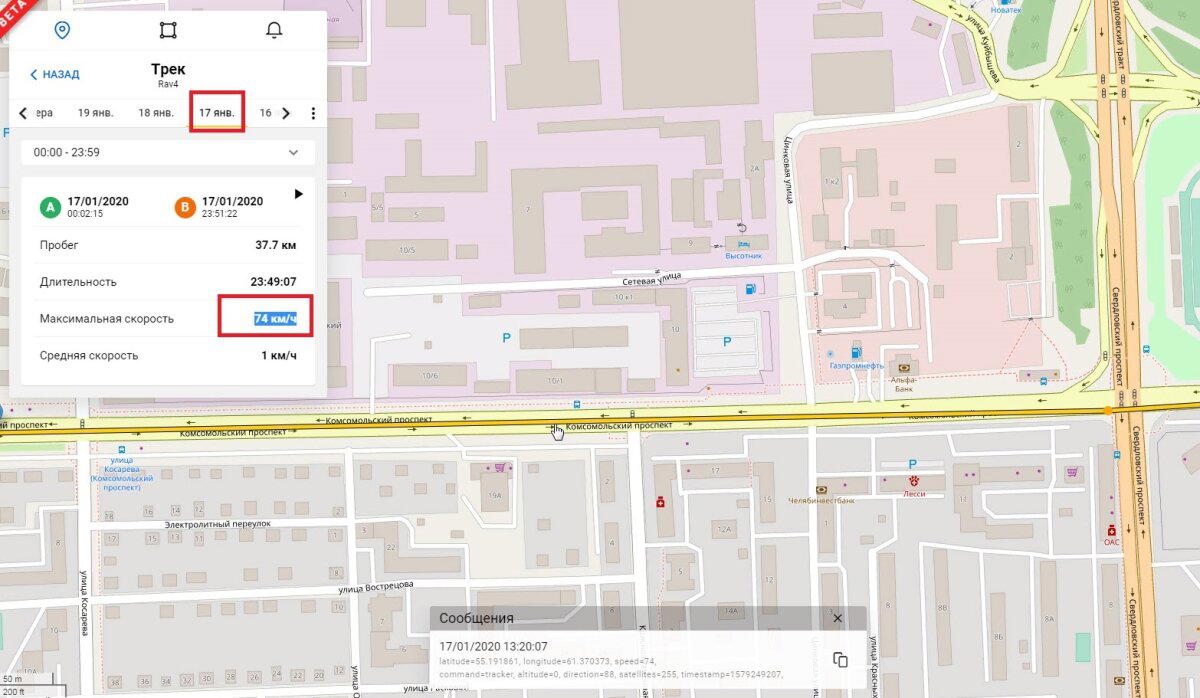Image resolution: width=1200 pixels, height=698 pixels.
Task: Click the message latitude/longitude details text
Action: tap(612, 668)
